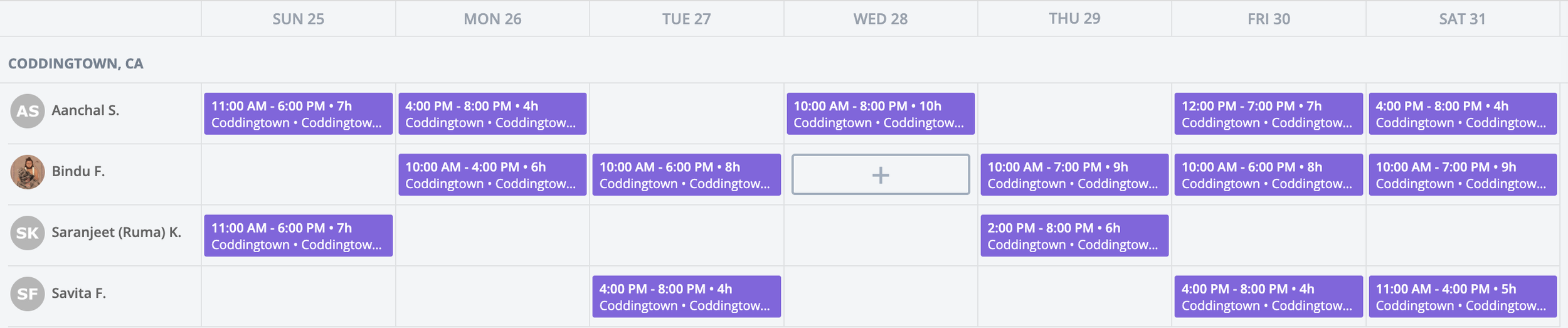Click the Bindu F. employee name
The image size is (1568, 328).
(x=78, y=171)
